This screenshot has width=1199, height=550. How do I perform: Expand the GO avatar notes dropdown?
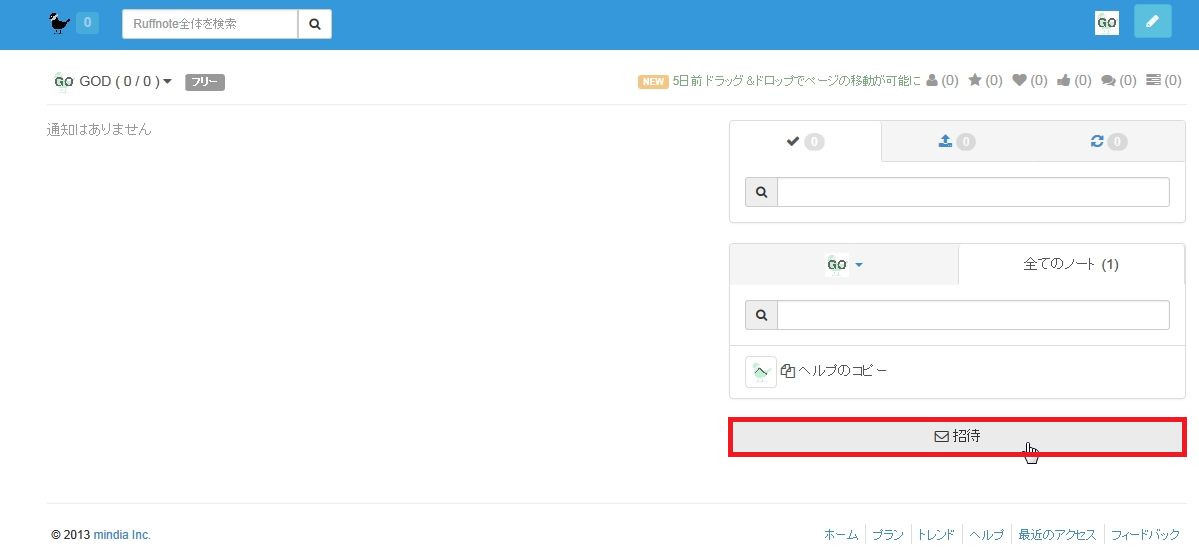tap(844, 265)
